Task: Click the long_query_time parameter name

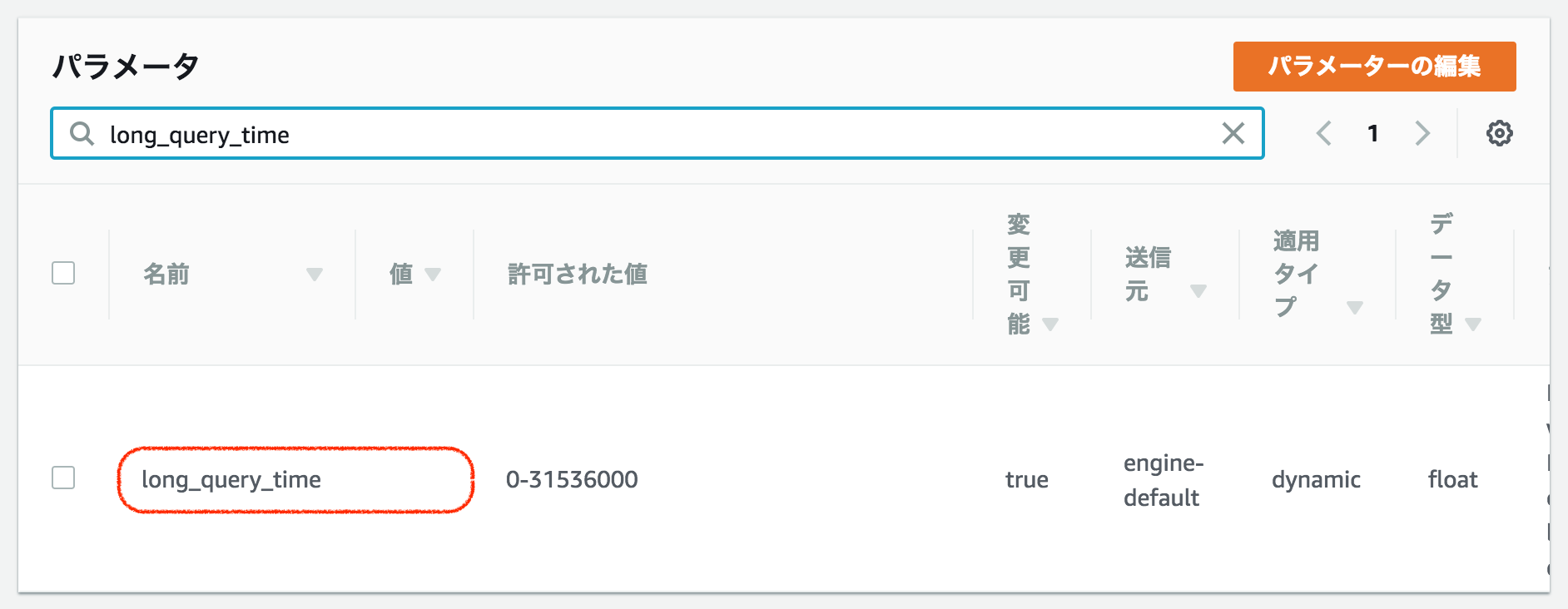Action: pos(232,479)
